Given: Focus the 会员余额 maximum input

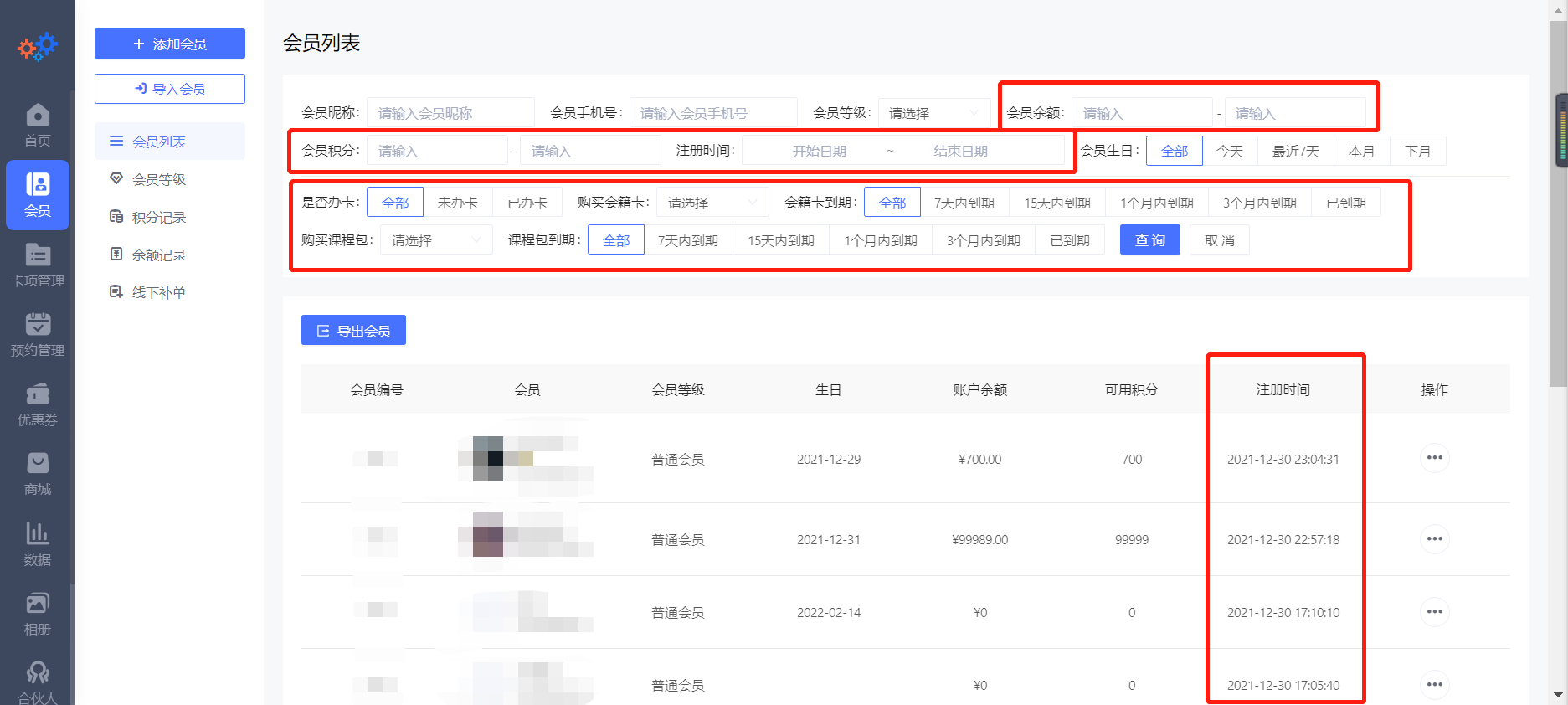Looking at the screenshot, I should 1295,113.
